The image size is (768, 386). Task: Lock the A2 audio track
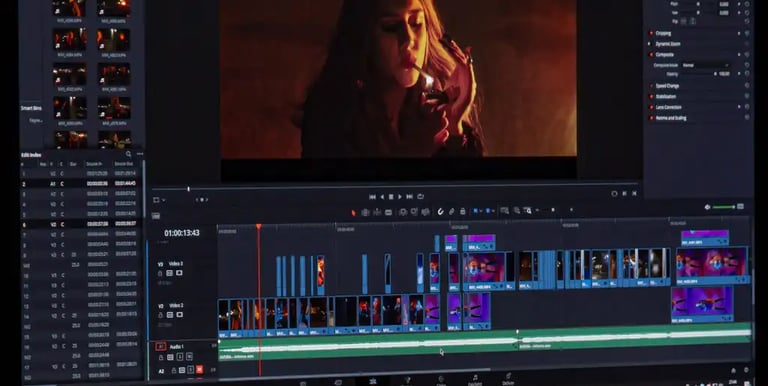(174, 370)
